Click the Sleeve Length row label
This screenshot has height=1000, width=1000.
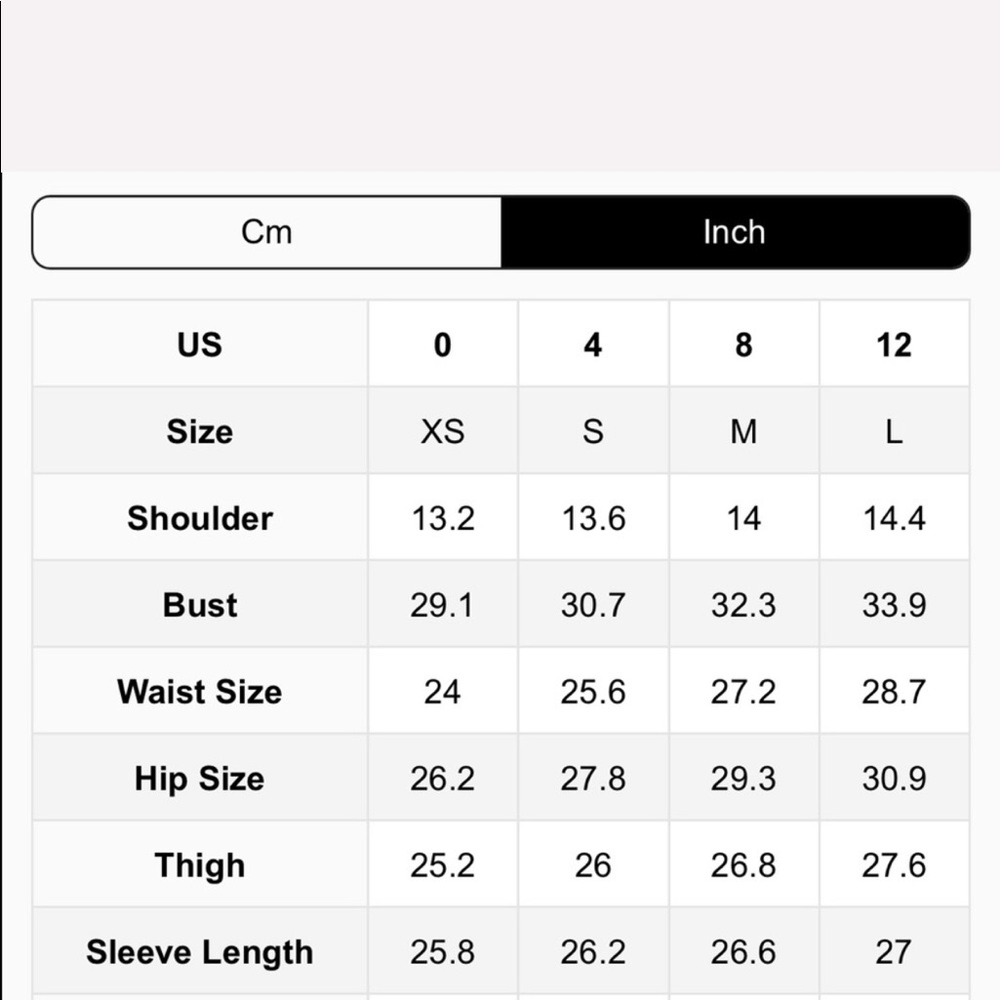click(x=200, y=953)
